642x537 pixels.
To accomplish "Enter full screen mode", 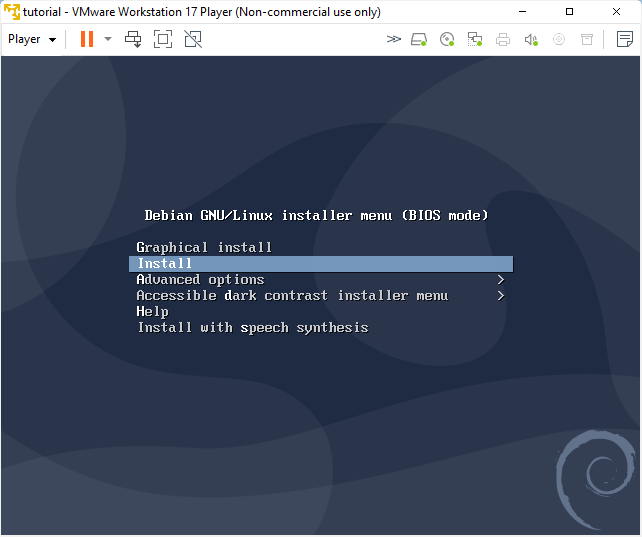I will [x=163, y=39].
